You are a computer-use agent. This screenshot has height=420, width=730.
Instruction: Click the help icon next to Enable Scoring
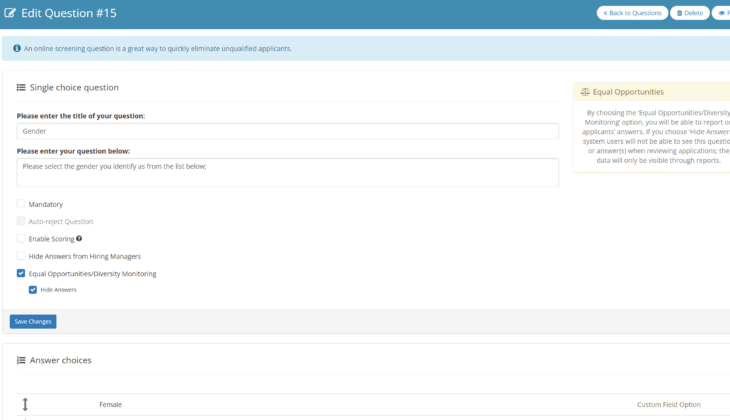[79, 239]
